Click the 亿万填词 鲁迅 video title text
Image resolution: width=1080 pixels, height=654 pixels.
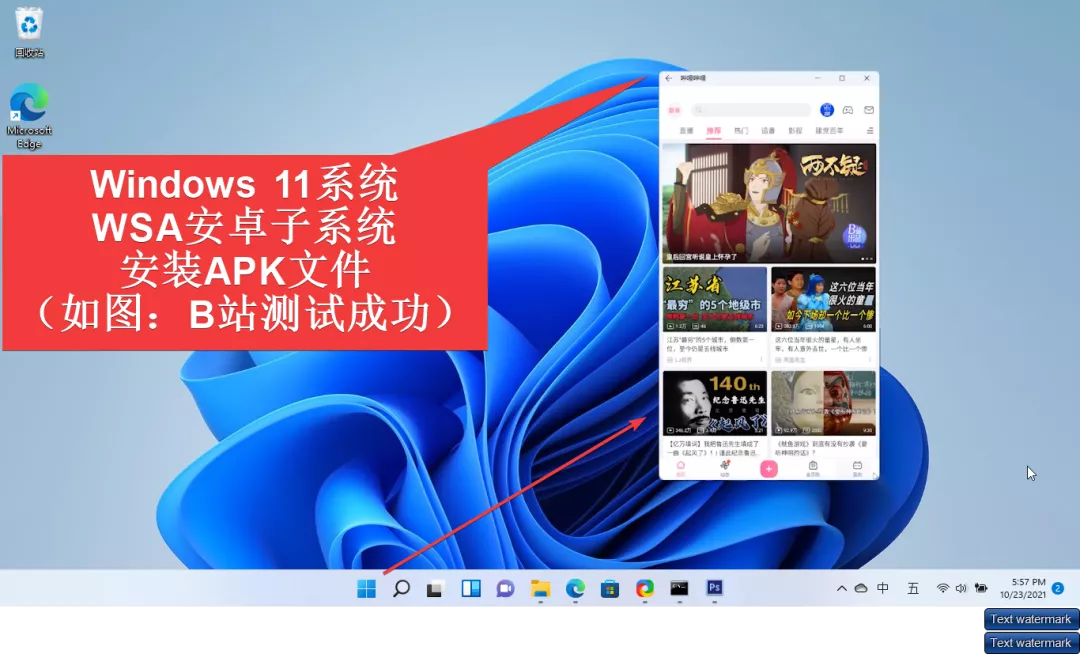(714, 448)
